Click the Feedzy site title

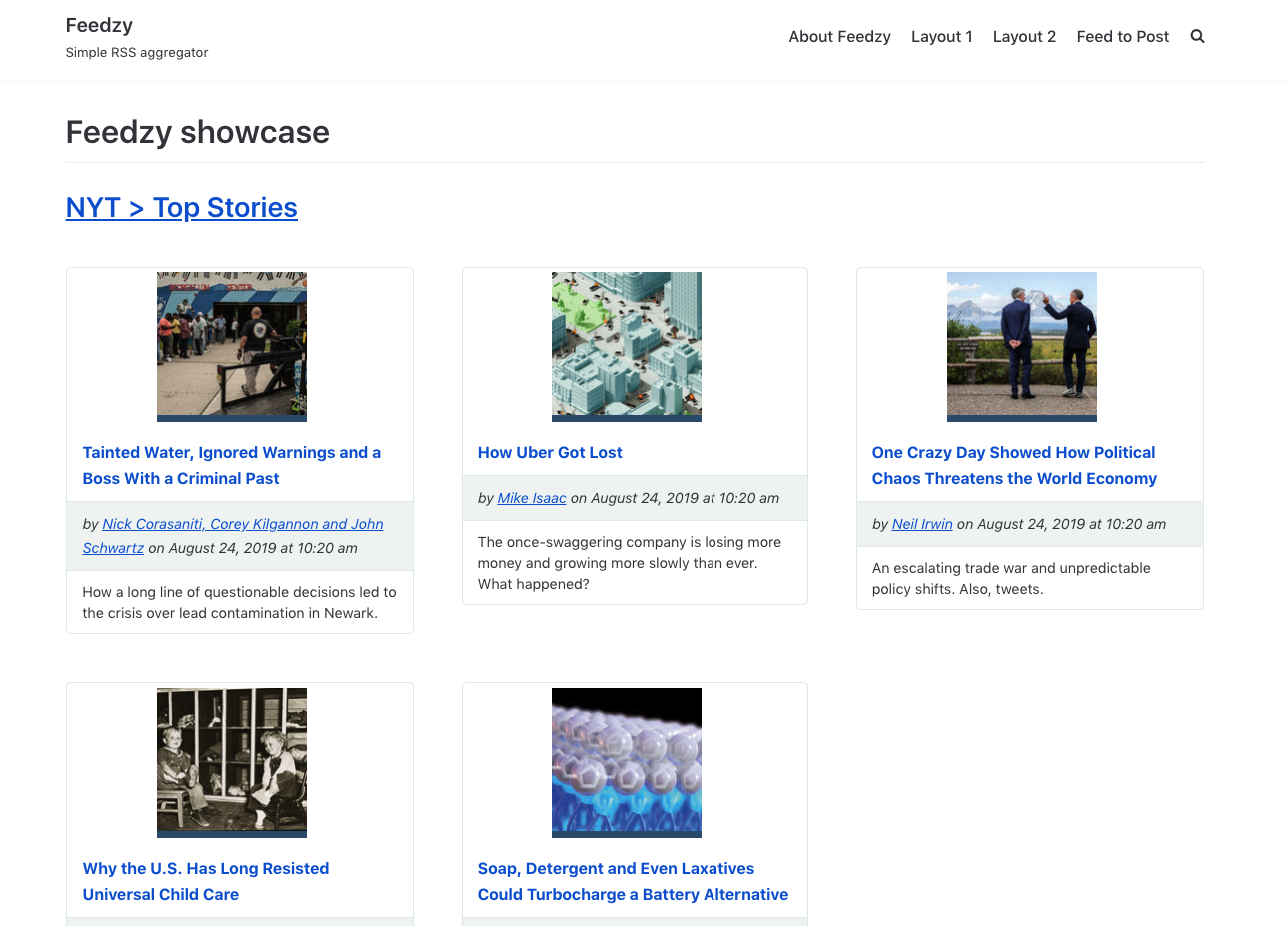[x=99, y=25]
